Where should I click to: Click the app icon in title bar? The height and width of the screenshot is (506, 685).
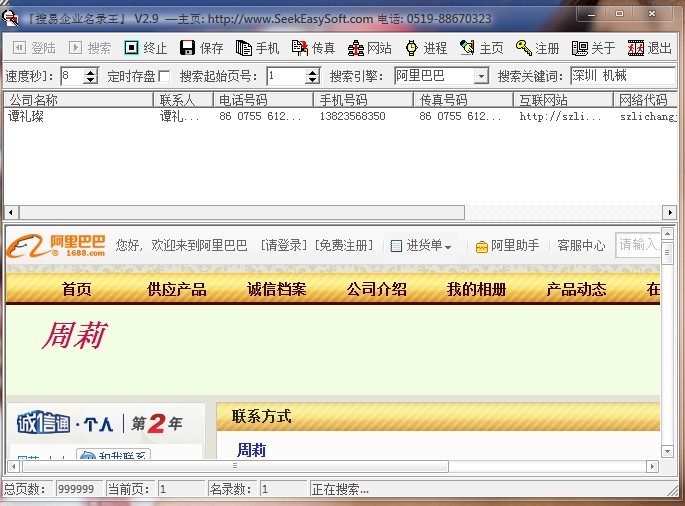[x=10, y=17]
